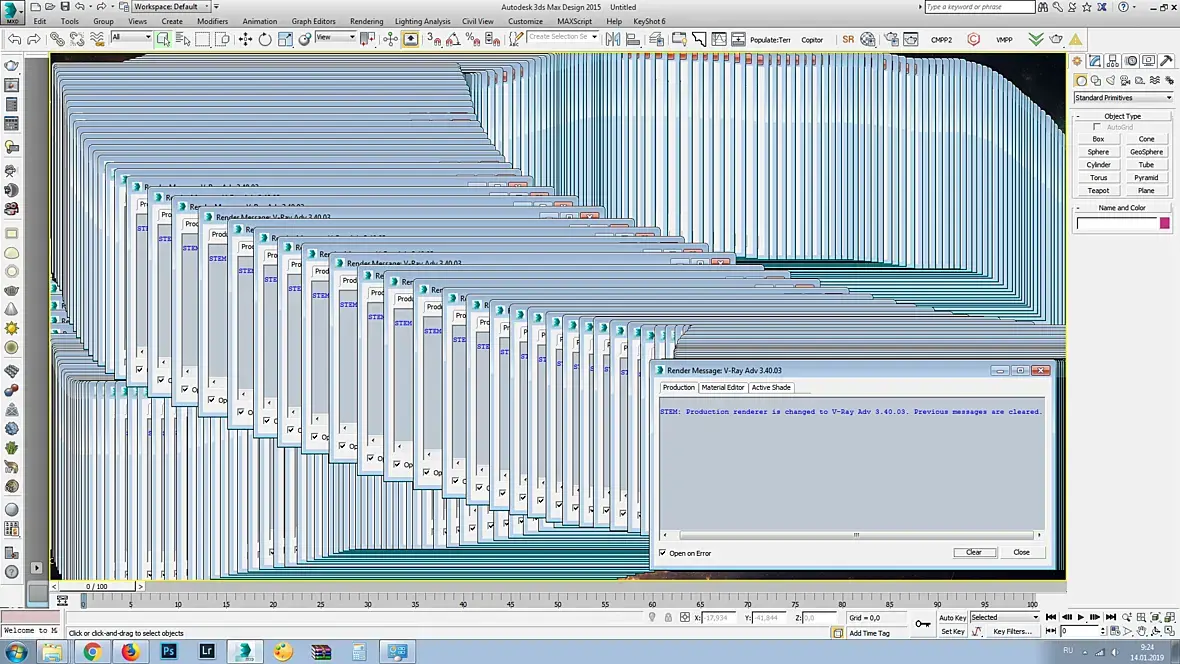Viewport: 1180px width, 664px height.
Task: Click the keyword search input field
Action: point(980,7)
